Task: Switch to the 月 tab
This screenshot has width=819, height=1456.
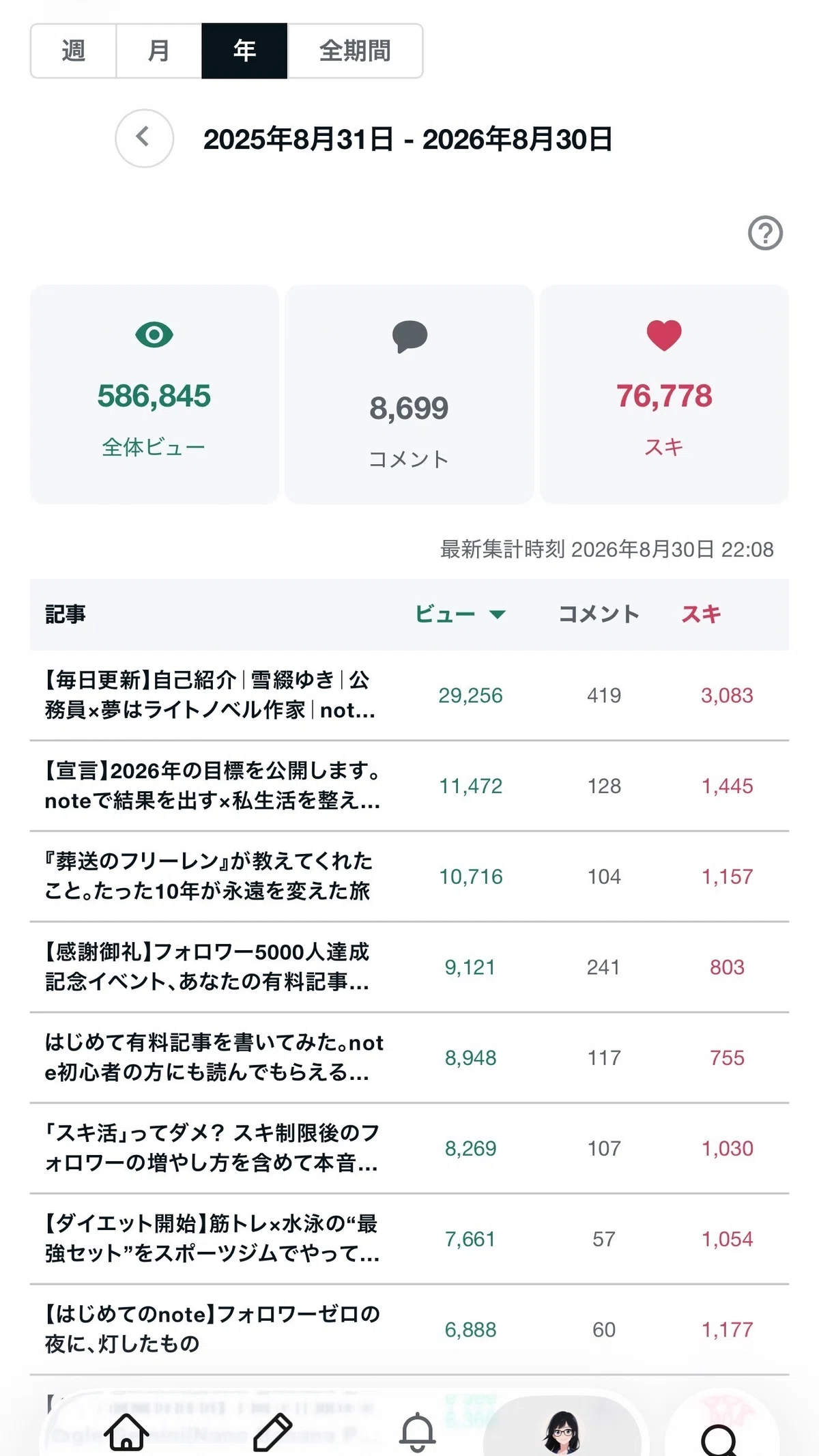Action: 159,51
